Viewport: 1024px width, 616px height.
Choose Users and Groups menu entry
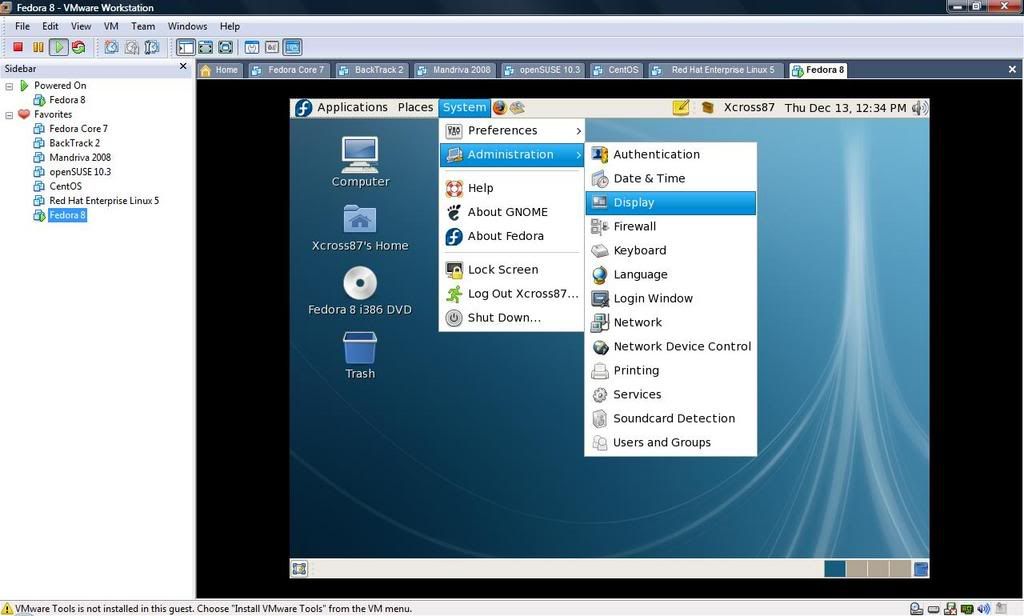671,442
